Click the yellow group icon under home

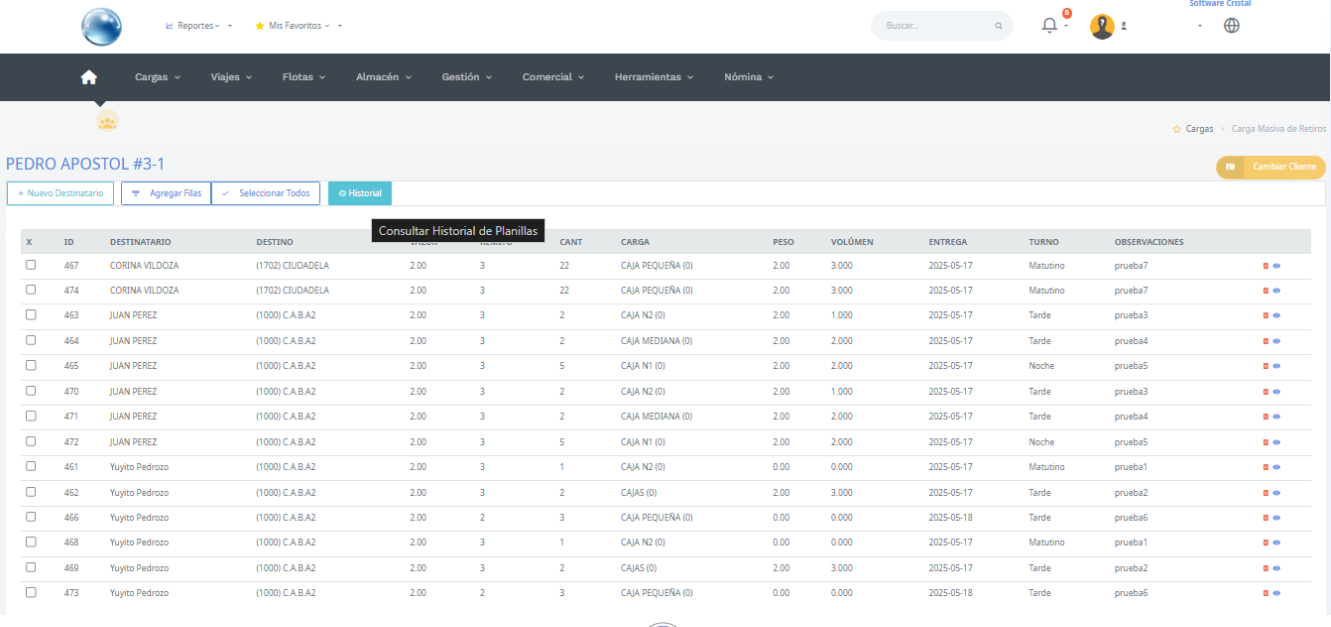point(107,122)
